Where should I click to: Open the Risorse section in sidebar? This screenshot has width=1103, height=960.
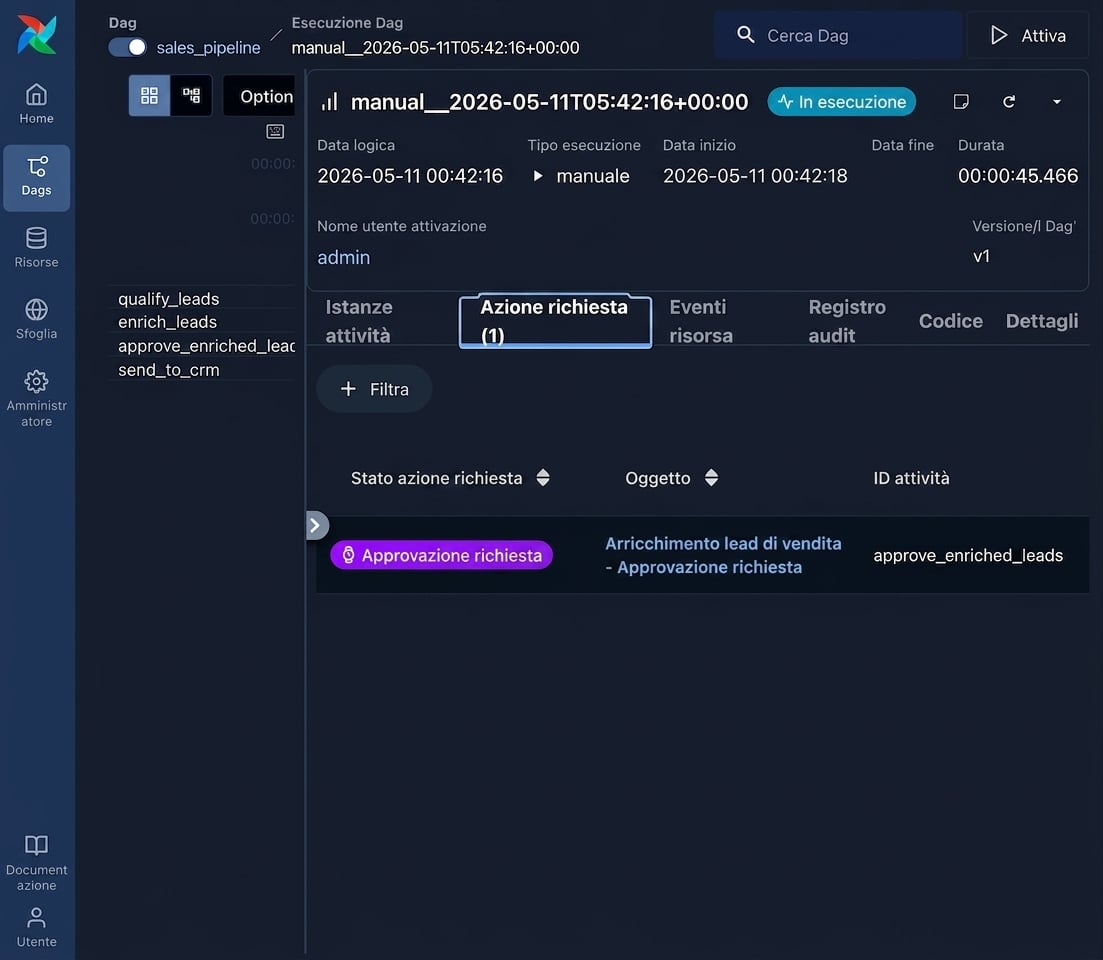(37, 248)
